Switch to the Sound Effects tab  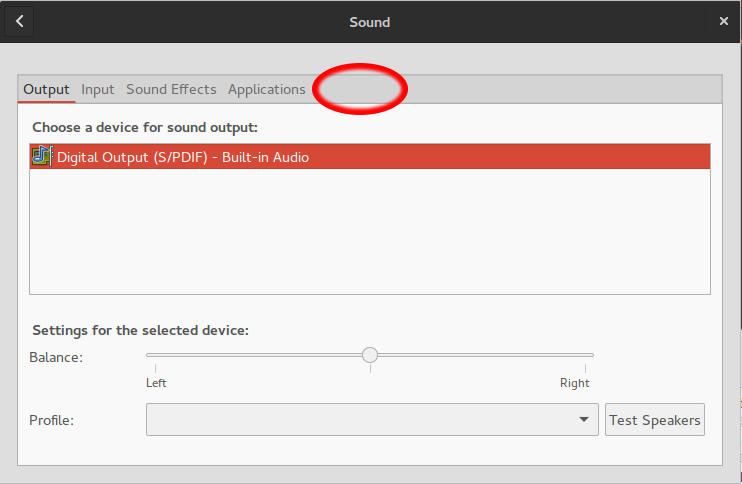click(171, 89)
